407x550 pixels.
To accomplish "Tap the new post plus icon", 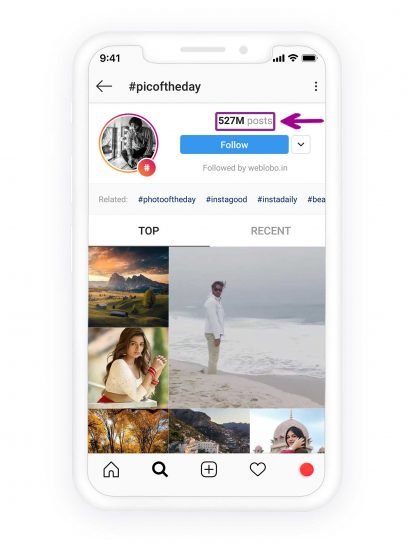I will point(209,469).
